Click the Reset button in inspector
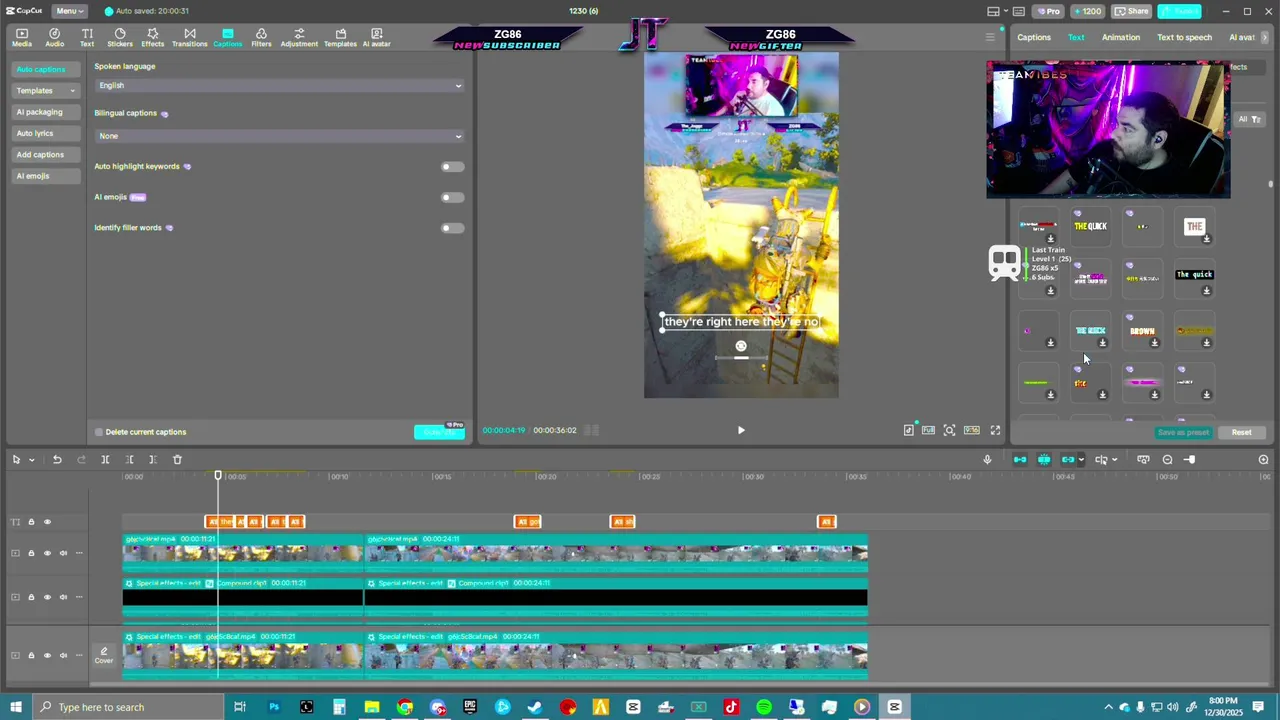 point(1241,432)
